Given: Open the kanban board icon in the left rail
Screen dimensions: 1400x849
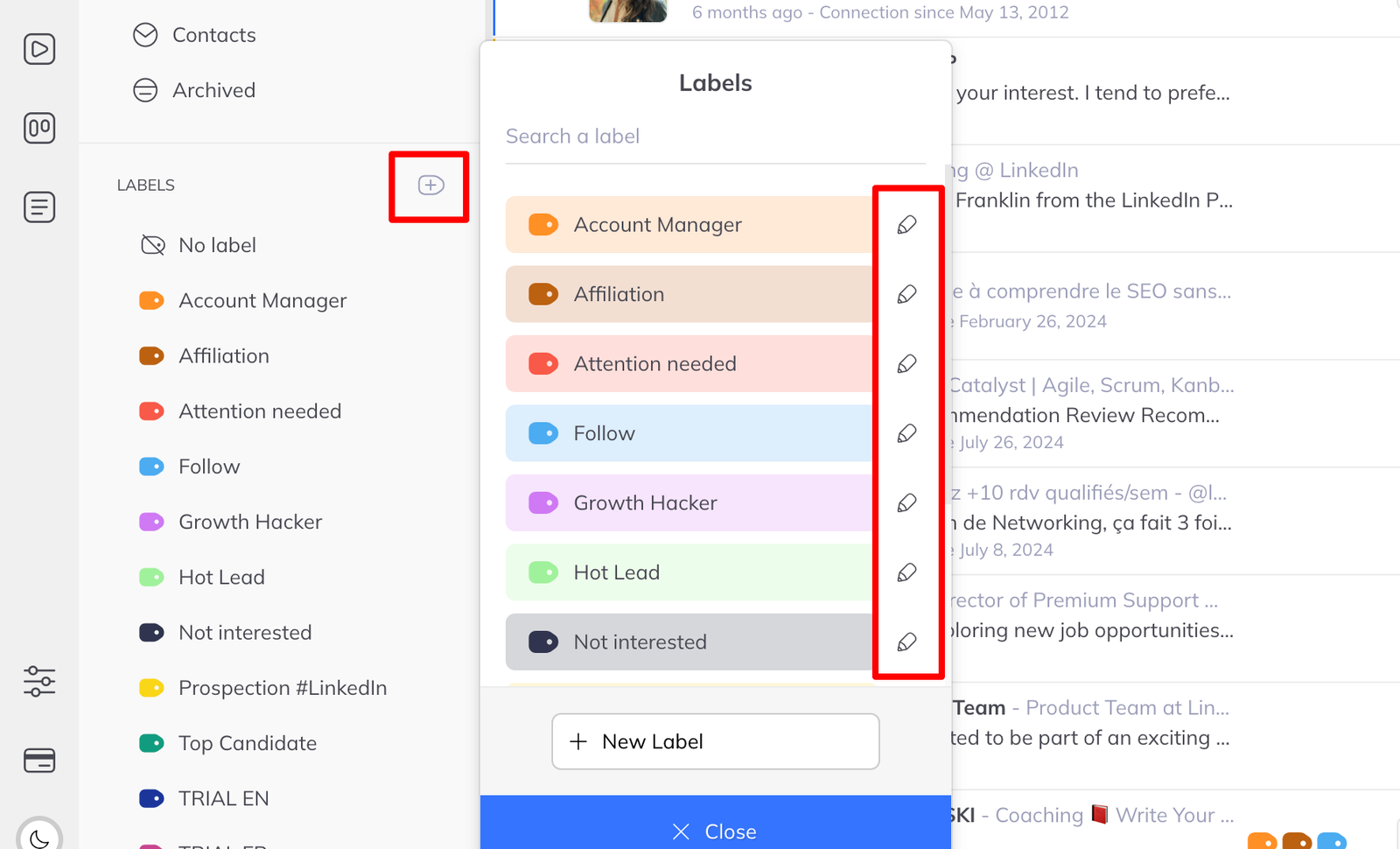Looking at the screenshot, I should tap(39, 128).
